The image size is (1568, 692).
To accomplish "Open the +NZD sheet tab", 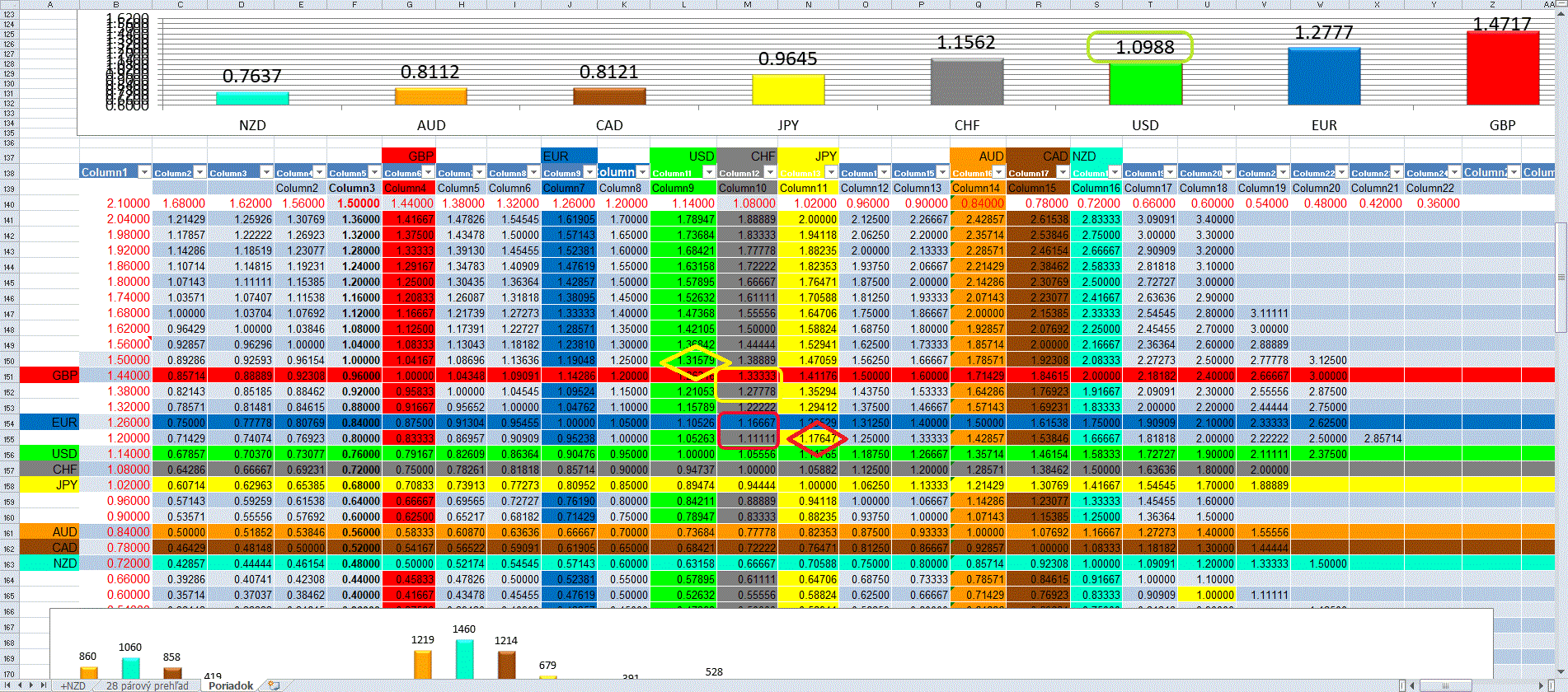I will 73,685.
